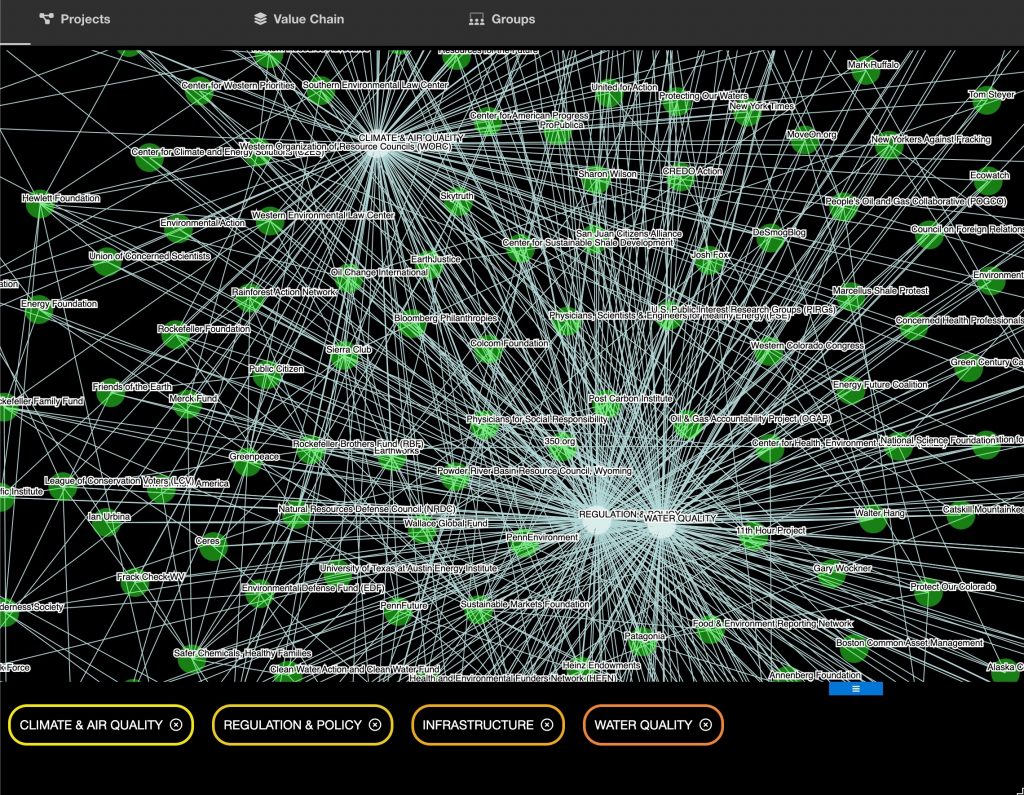The width and height of the screenshot is (1024, 795).
Task: Click the Protect Our Colorado label
Action: point(953,587)
